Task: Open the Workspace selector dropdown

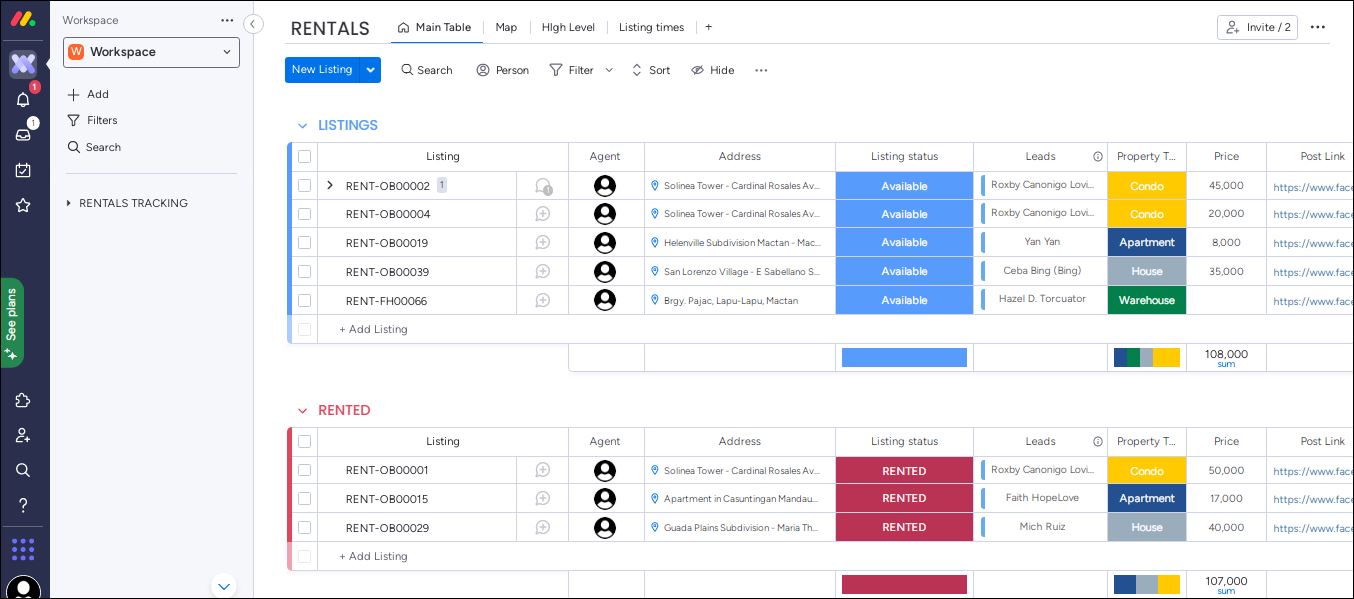Action: coord(151,52)
